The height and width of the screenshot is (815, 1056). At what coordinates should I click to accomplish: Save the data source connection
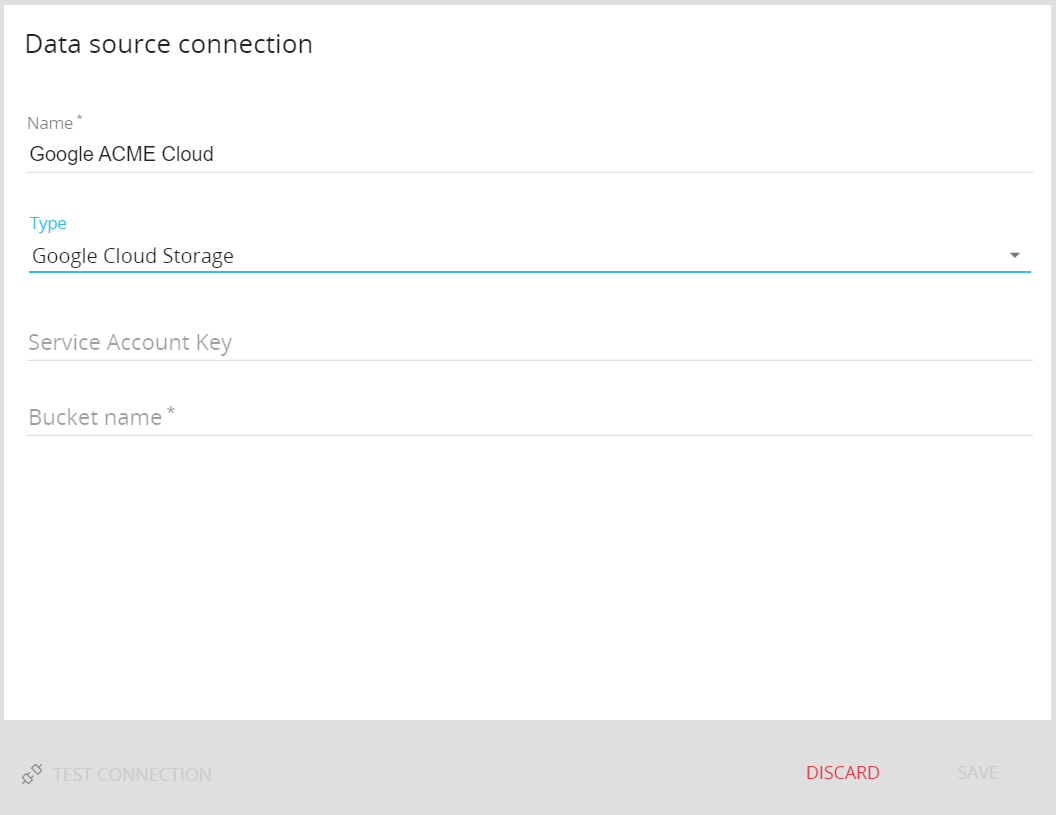977,773
